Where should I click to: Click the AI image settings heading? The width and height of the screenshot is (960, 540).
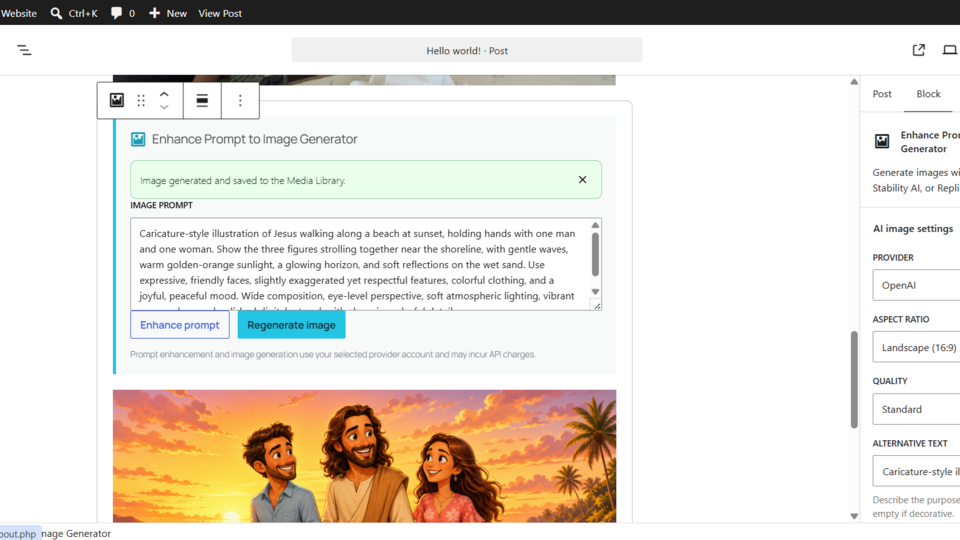(x=913, y=228)
